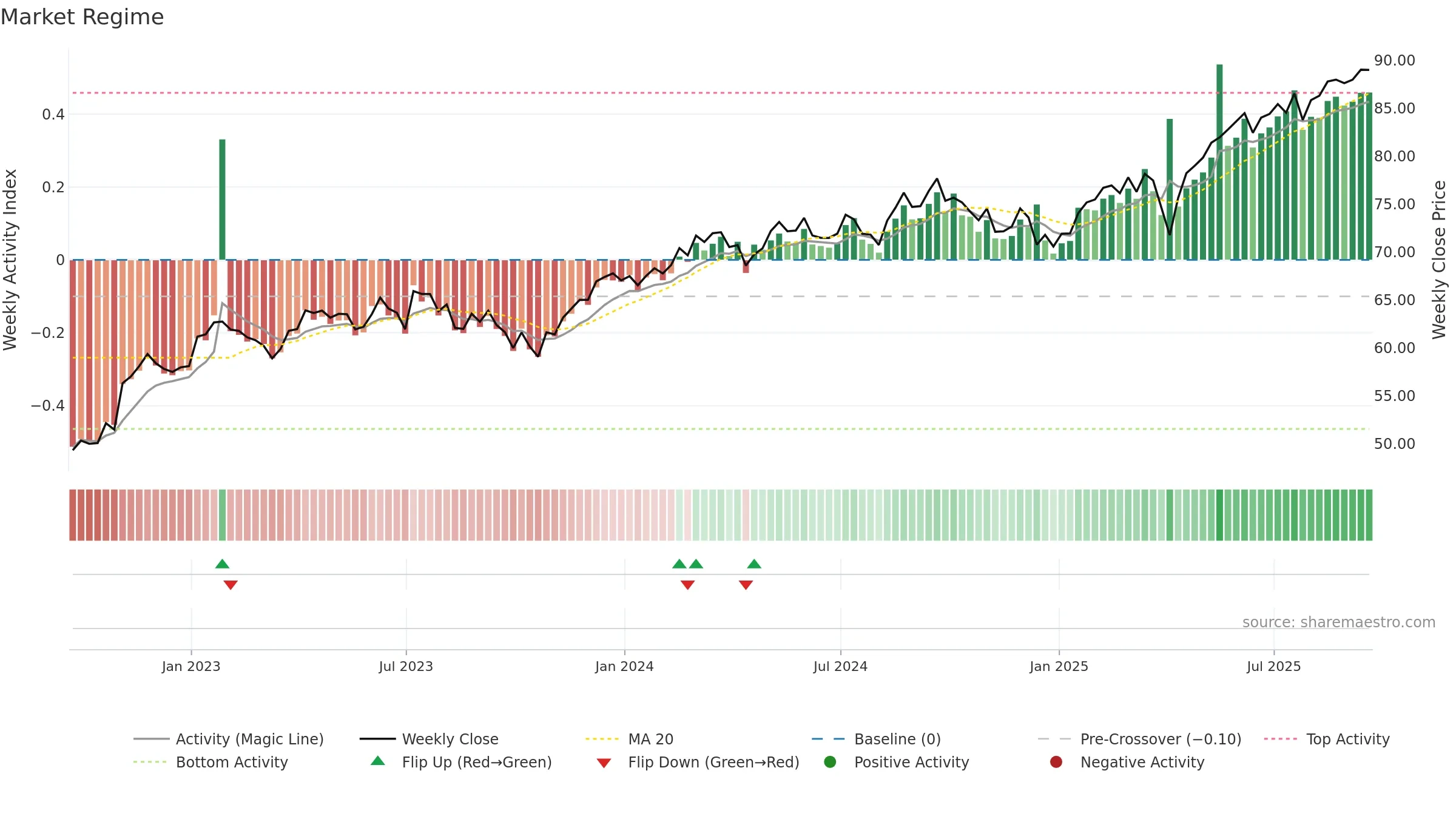Screen dimensions: 1456x819
Task: Click the 90.00 price axis value
Action: coord(1395,61)
